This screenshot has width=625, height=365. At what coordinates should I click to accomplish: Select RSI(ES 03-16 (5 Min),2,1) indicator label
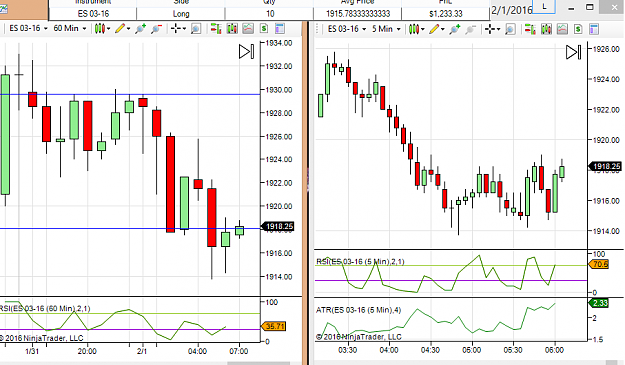[360, 261]
